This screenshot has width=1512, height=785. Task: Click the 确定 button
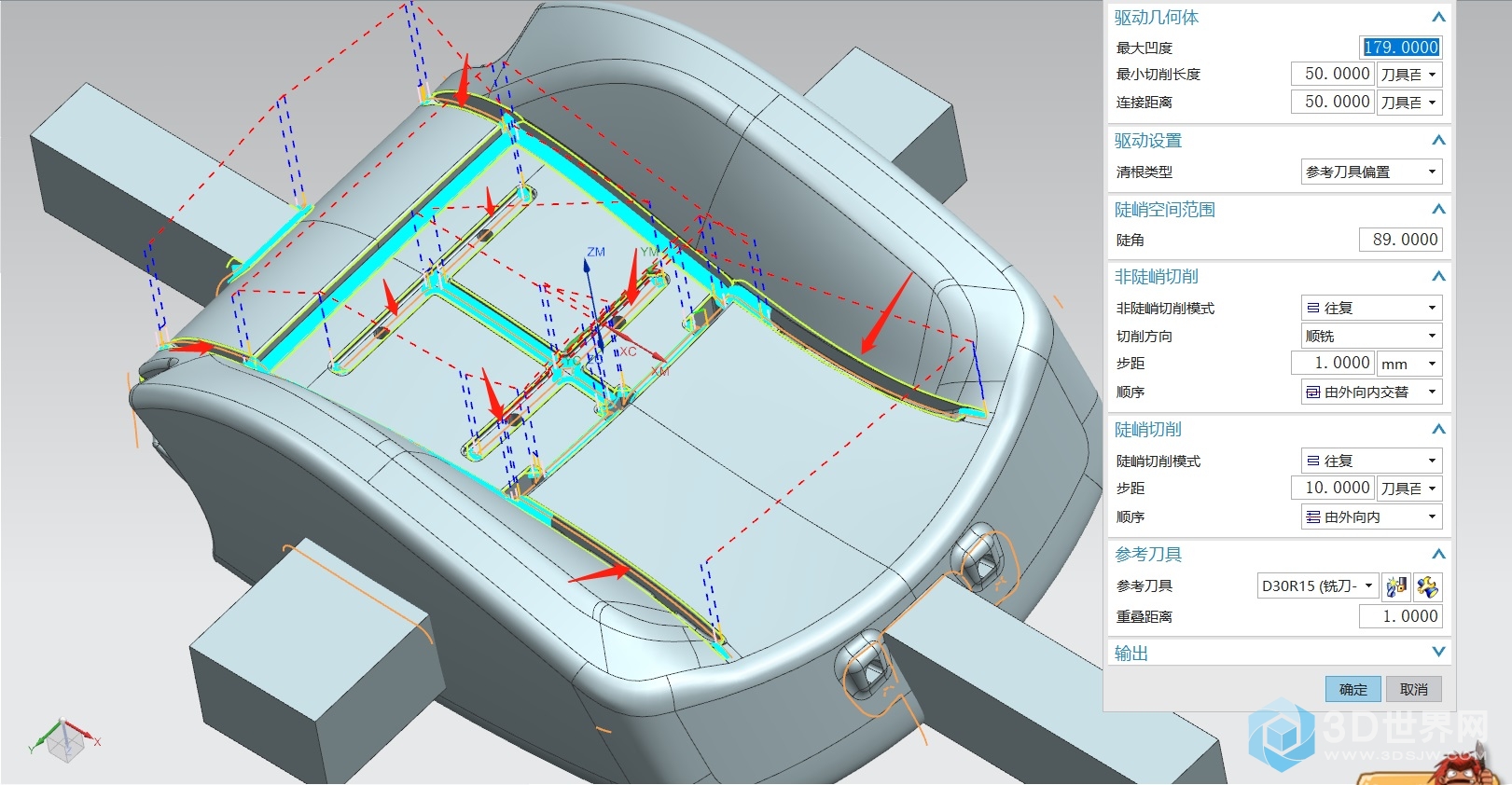[x=1353, y=689]
